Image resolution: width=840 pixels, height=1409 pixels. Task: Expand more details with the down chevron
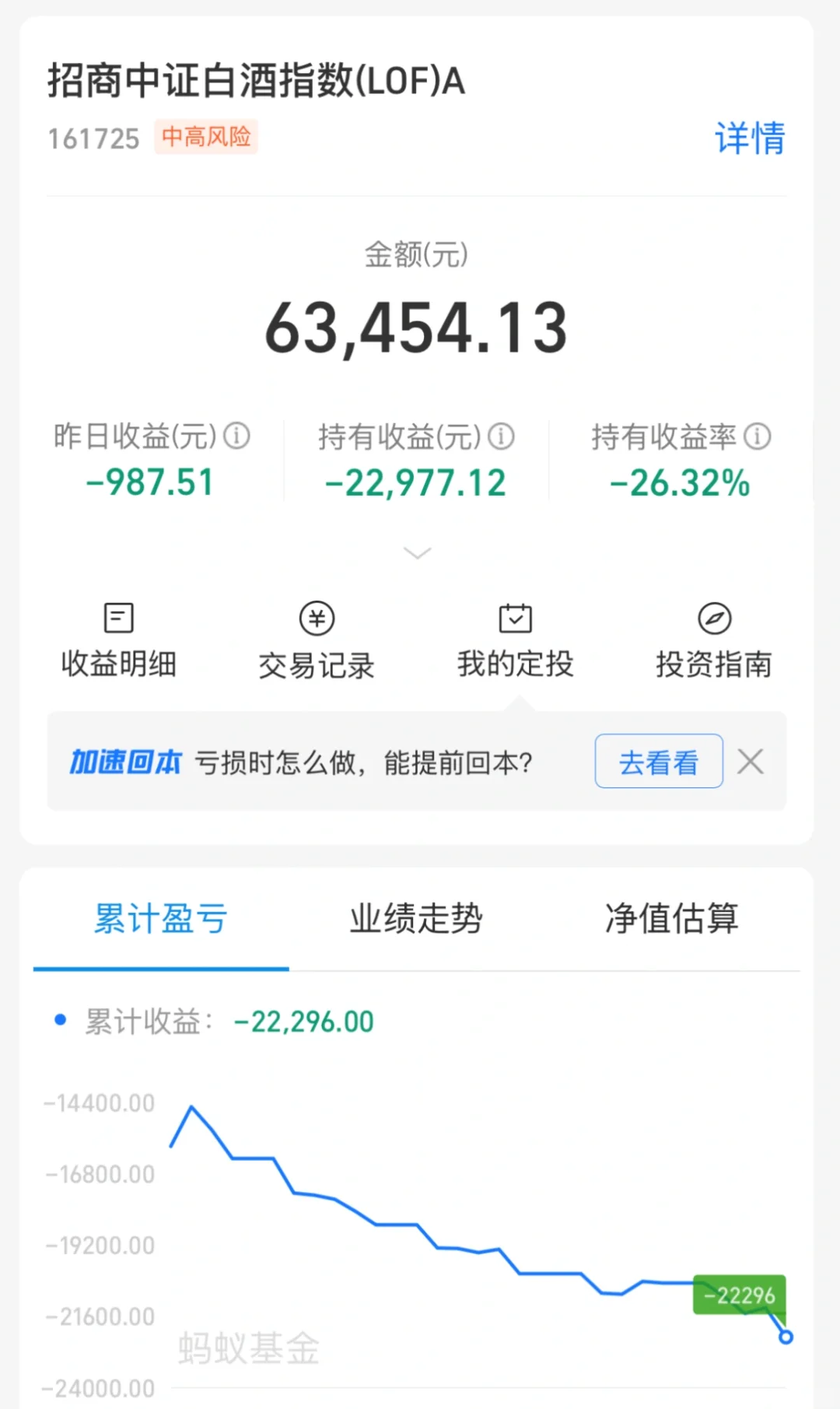tap(418, 553)
